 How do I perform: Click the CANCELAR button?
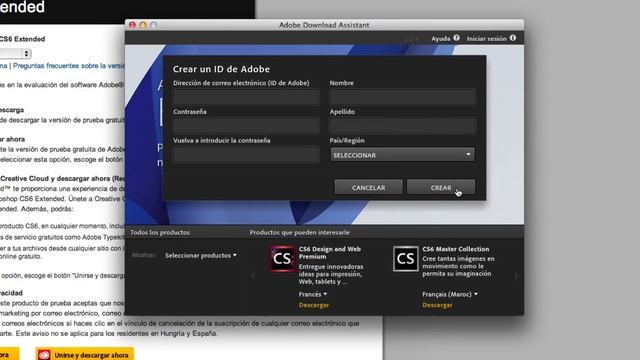(x=369, y=187)
